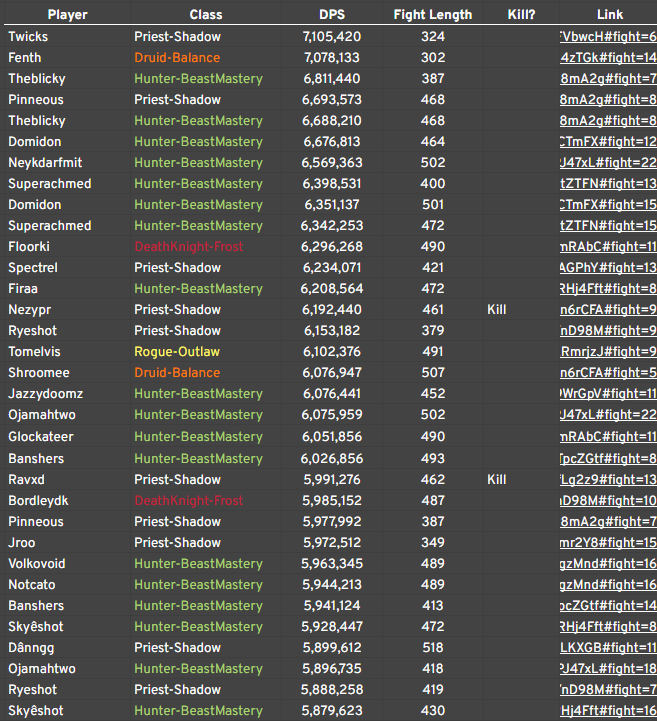Select Floorki DeathKnight-Frost class cell
Viewport: 657px width, 722px height.
tap(189, 247)
